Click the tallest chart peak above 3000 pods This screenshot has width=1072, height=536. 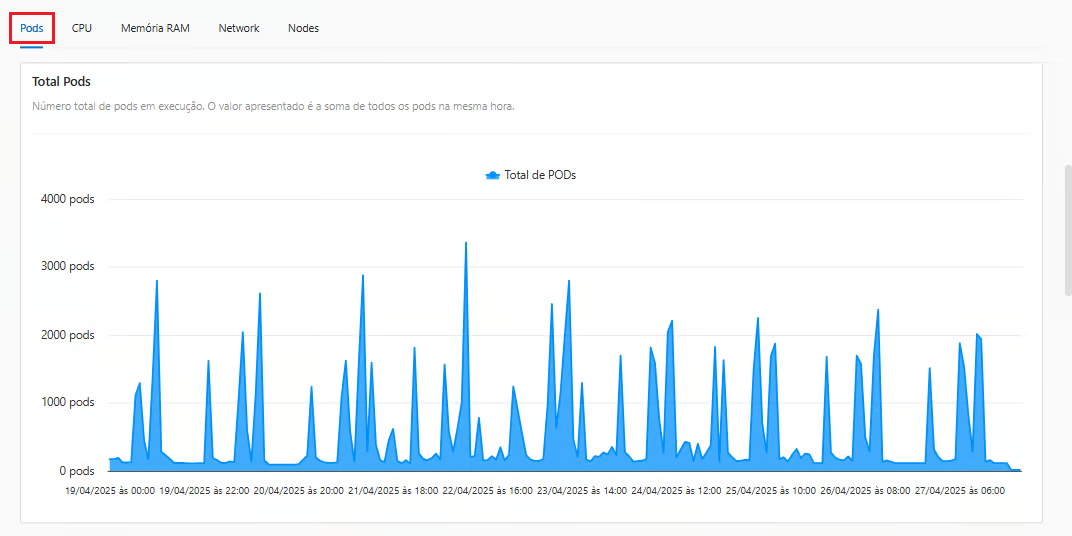point(466,243)
